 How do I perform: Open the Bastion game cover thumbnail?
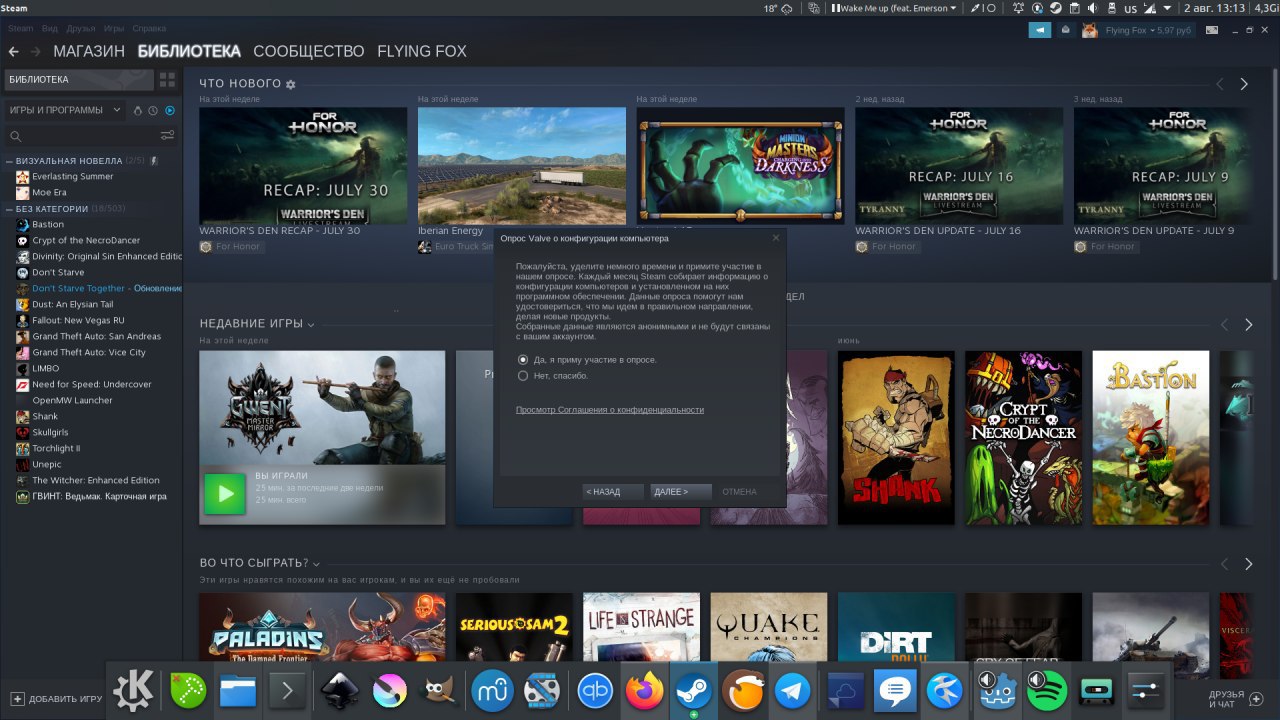point(1150,437)
